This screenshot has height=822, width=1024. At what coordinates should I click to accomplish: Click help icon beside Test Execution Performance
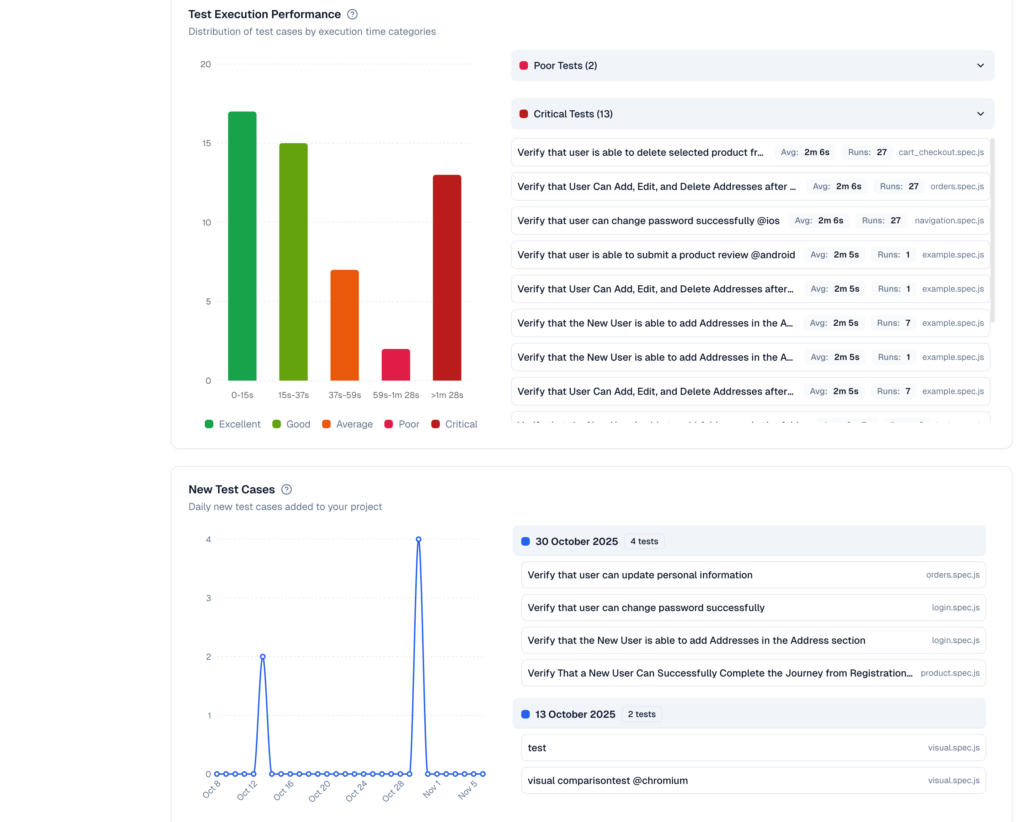click(x=352, y=15)
